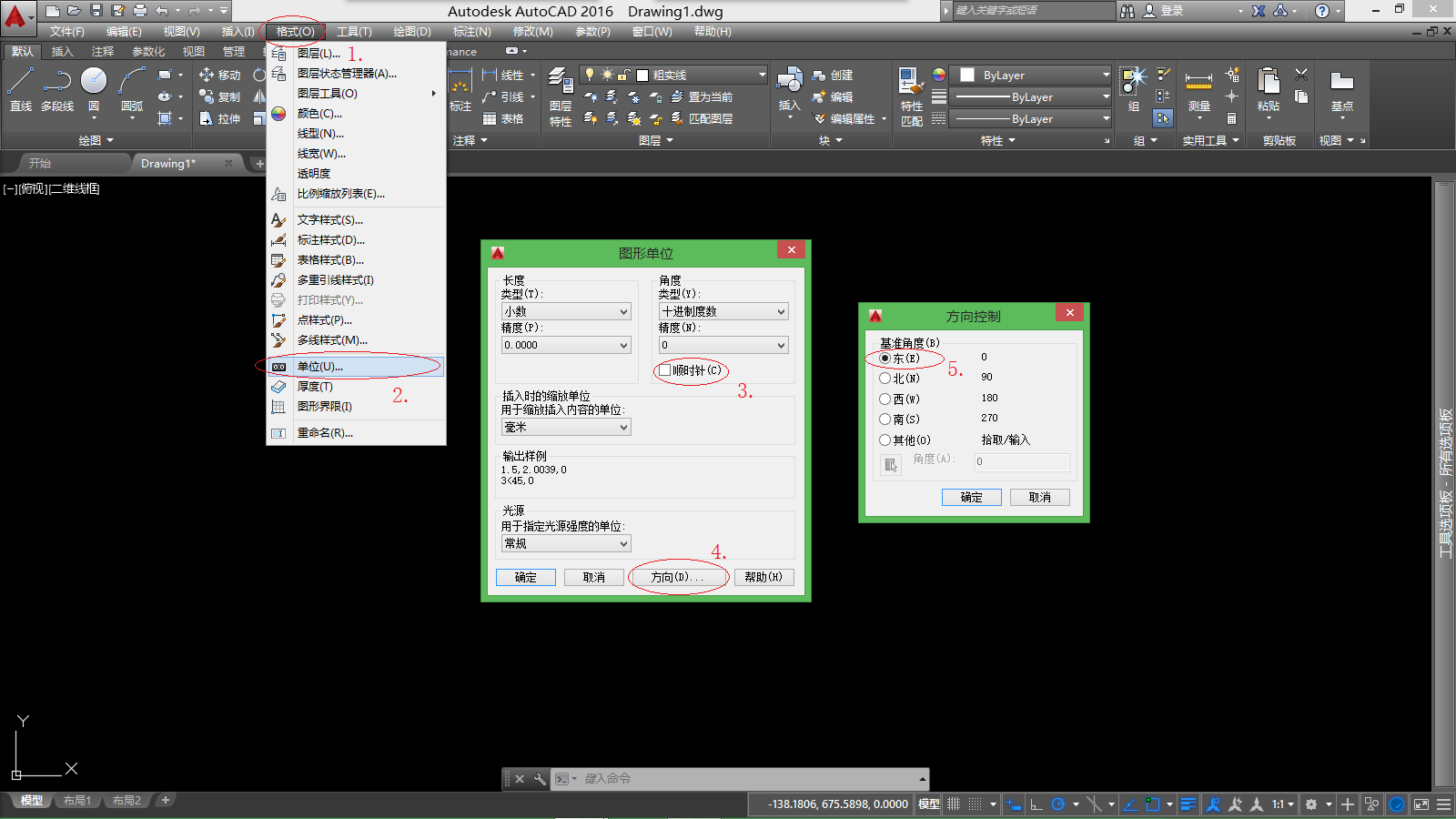Click the 圆弧 (Arc) tool icon
1456x819 pixels.
[x=132, y=84]
